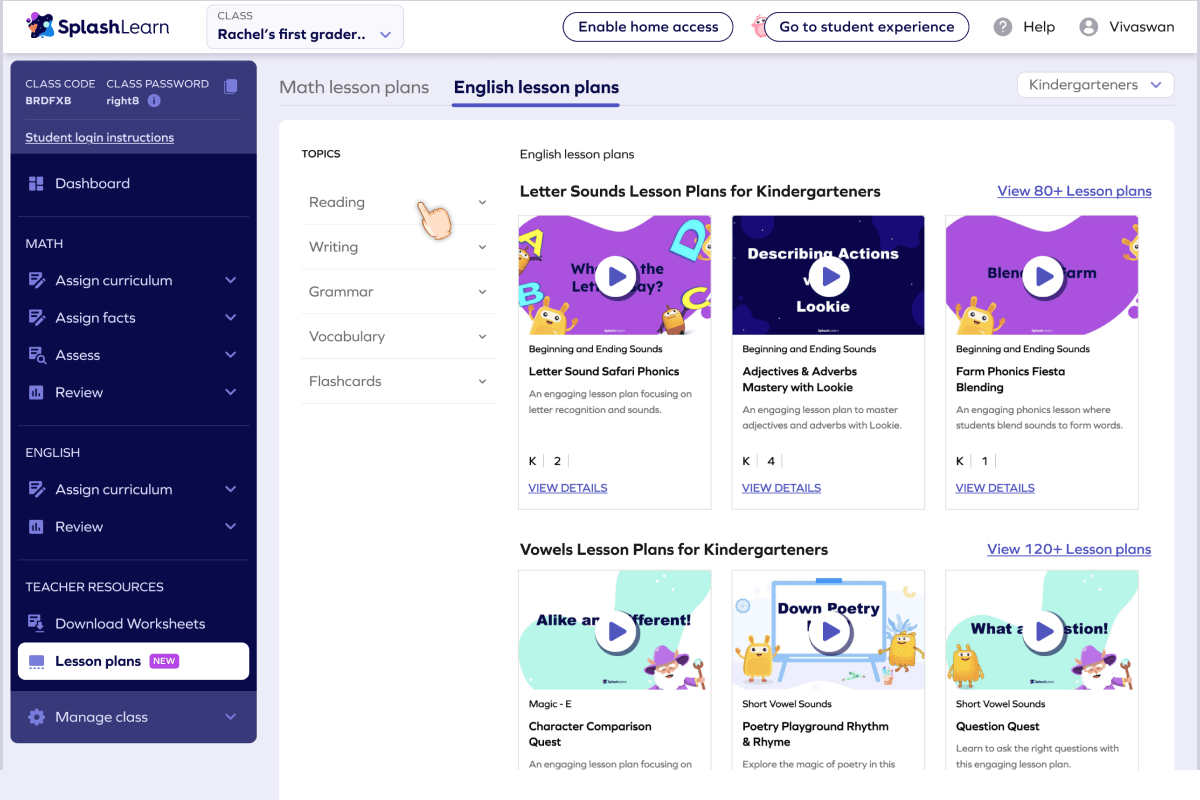Click View 120+ Lesson plans link
This screenshot has height=800, width=1200.
click(1069, 549)
